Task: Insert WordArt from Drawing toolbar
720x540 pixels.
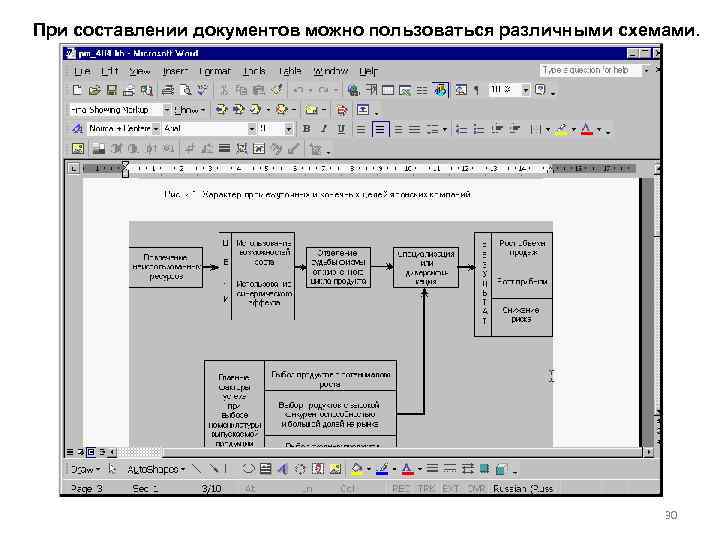Action: 283,469
